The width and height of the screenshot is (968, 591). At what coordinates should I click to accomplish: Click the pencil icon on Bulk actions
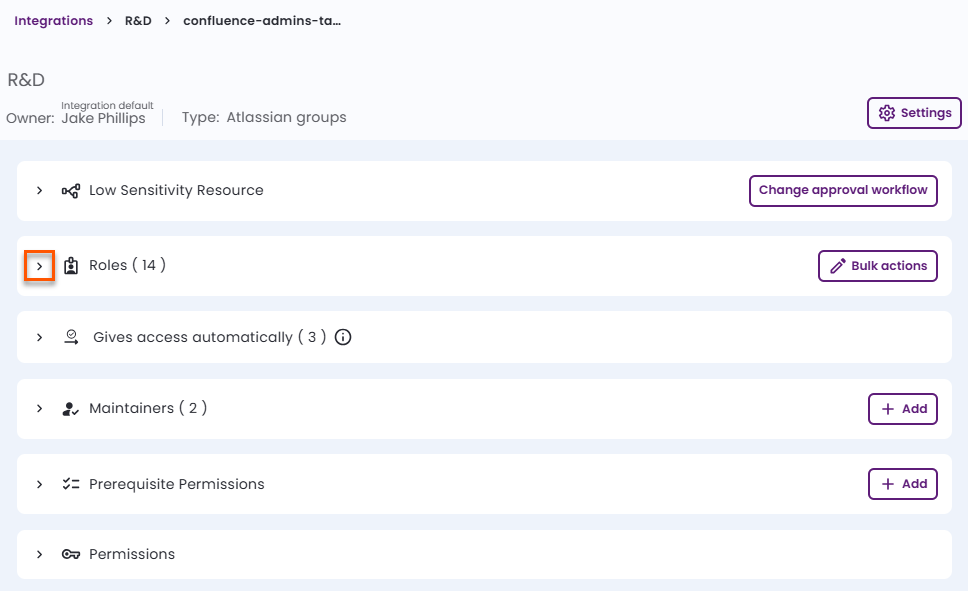tap(837, 265)
